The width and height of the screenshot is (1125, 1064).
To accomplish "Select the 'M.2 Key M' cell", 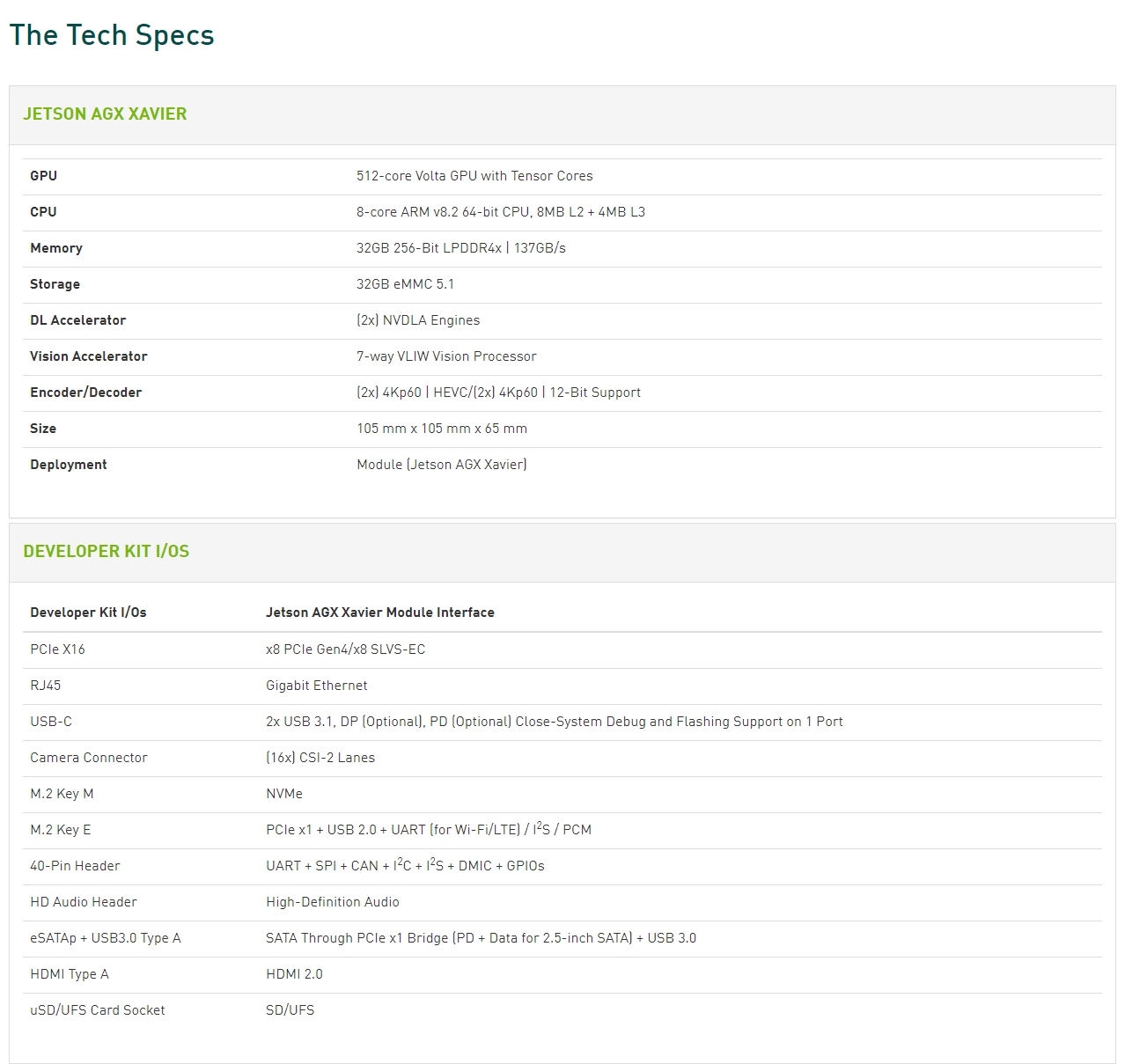I will tap(62, 794).
